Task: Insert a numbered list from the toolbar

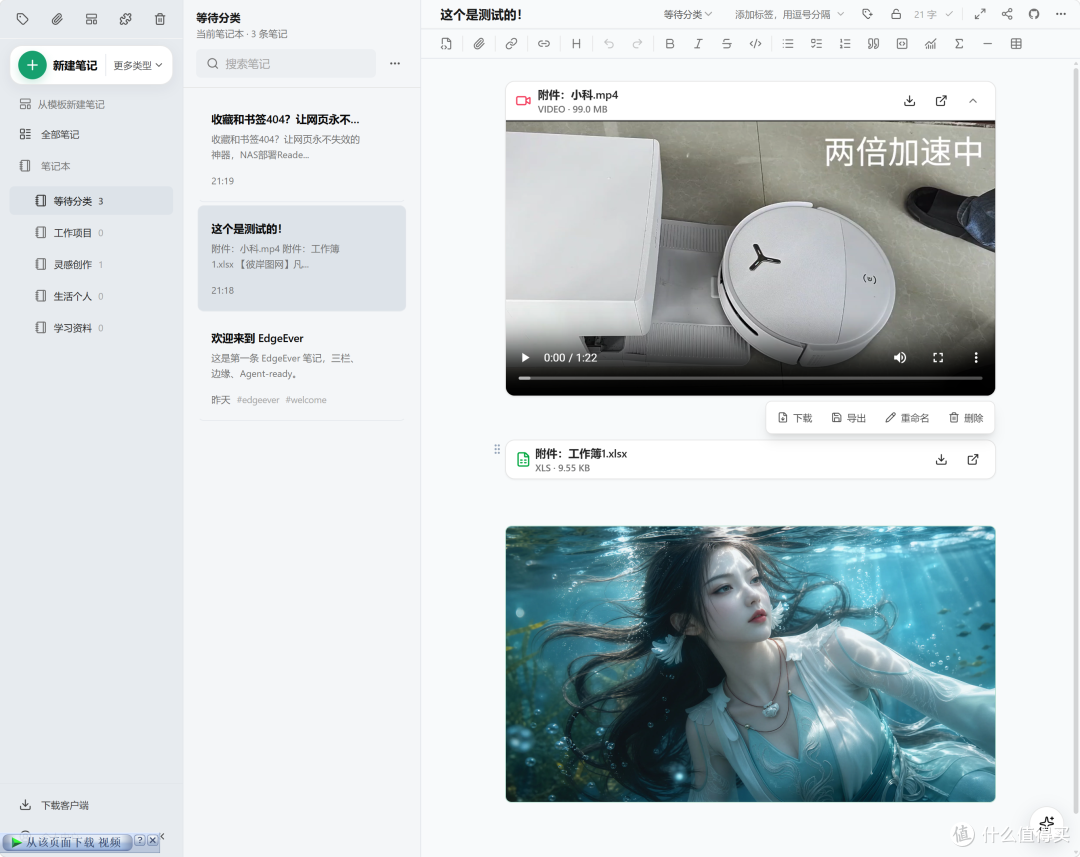Action: click(x=845, y=44)
